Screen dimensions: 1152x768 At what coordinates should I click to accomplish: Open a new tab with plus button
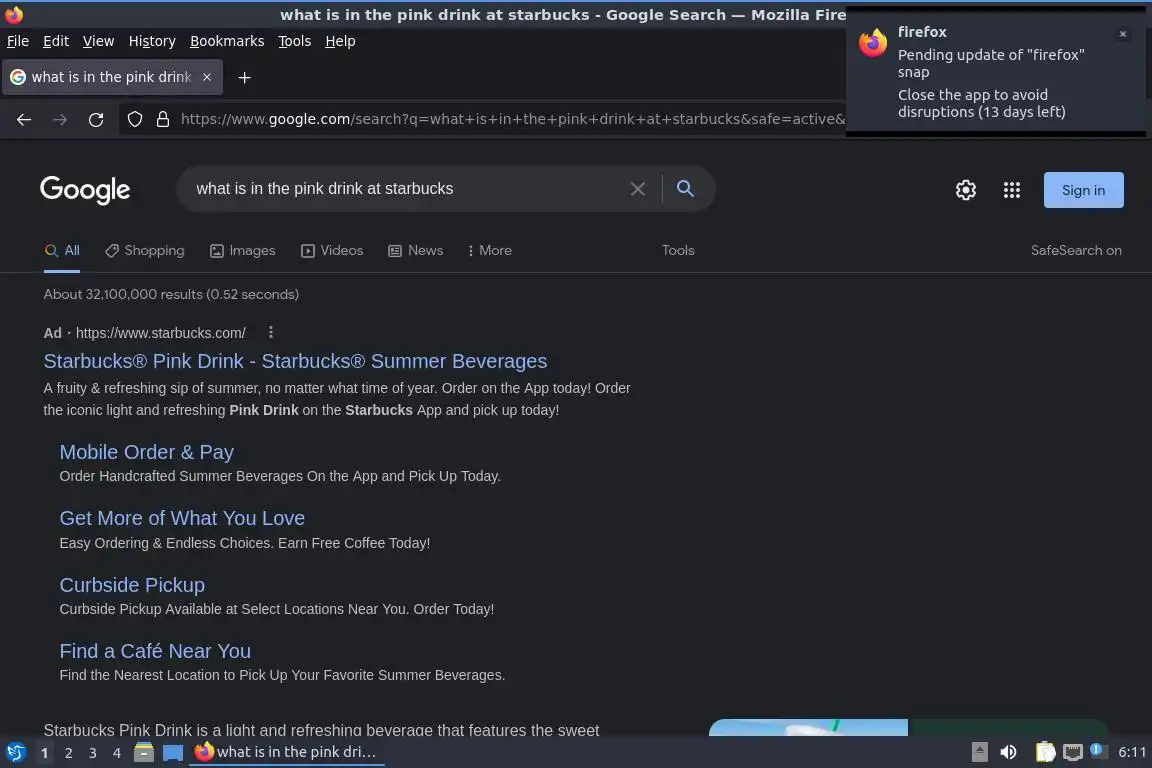coord(245,77)
